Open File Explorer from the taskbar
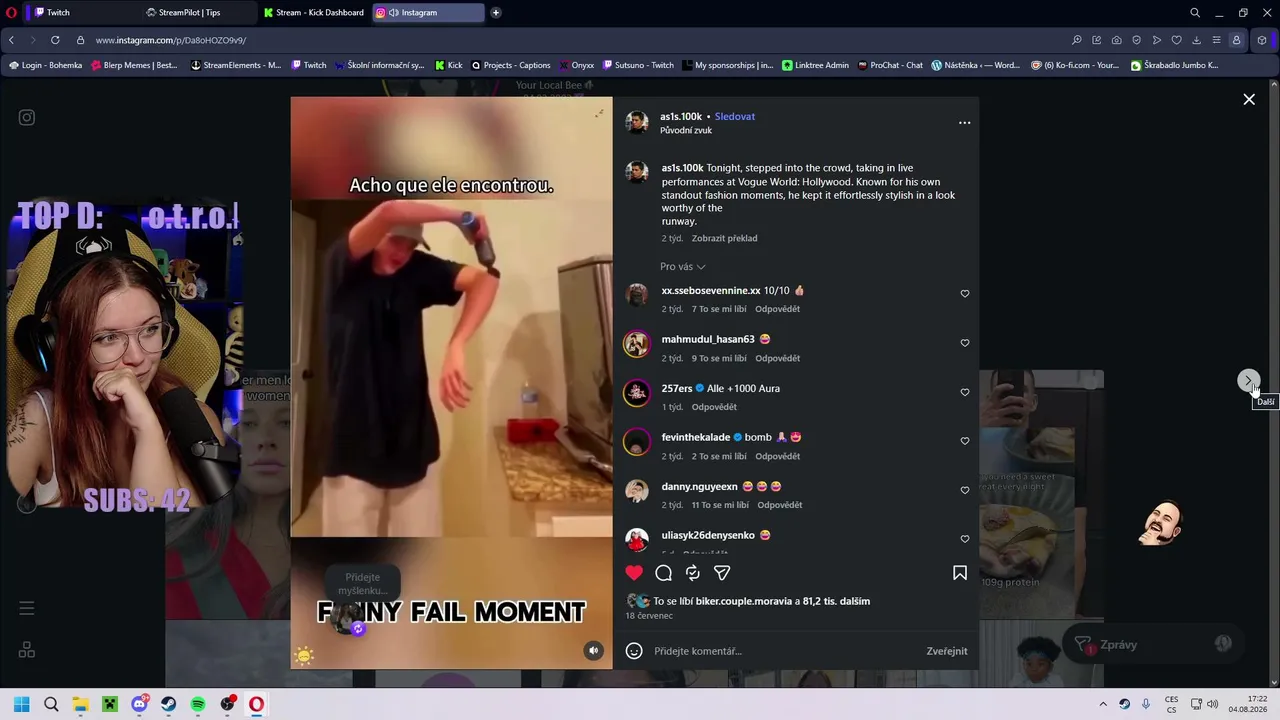 [80, 704]
